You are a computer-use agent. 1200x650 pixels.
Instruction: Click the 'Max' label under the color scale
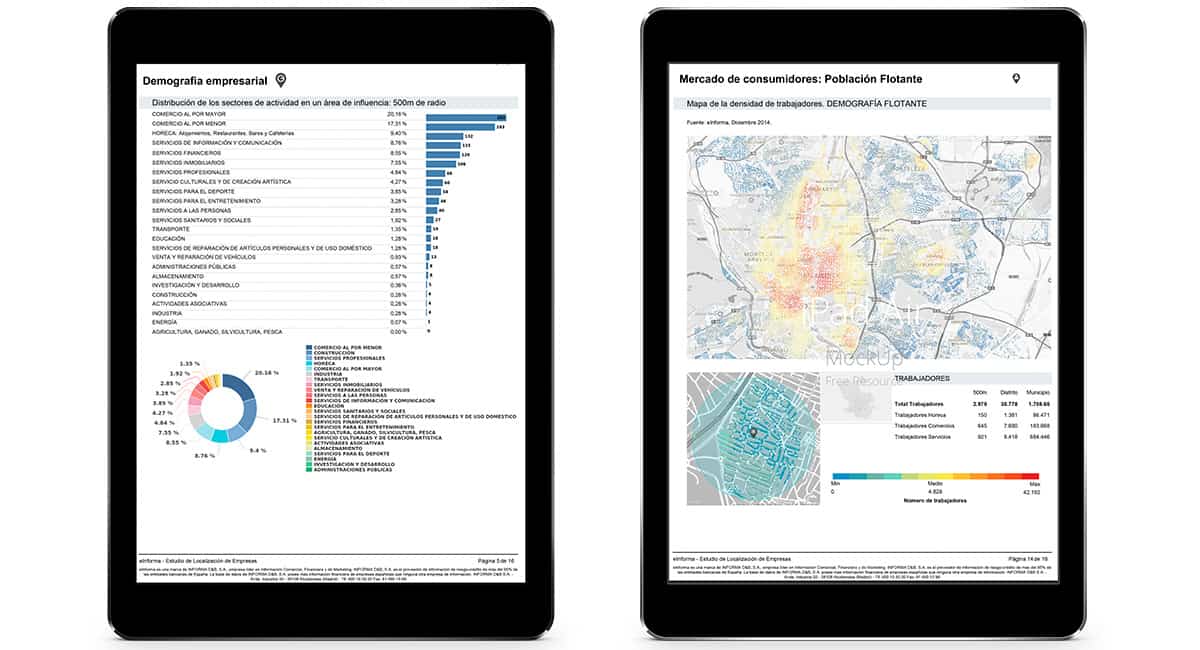point(1033,485)
